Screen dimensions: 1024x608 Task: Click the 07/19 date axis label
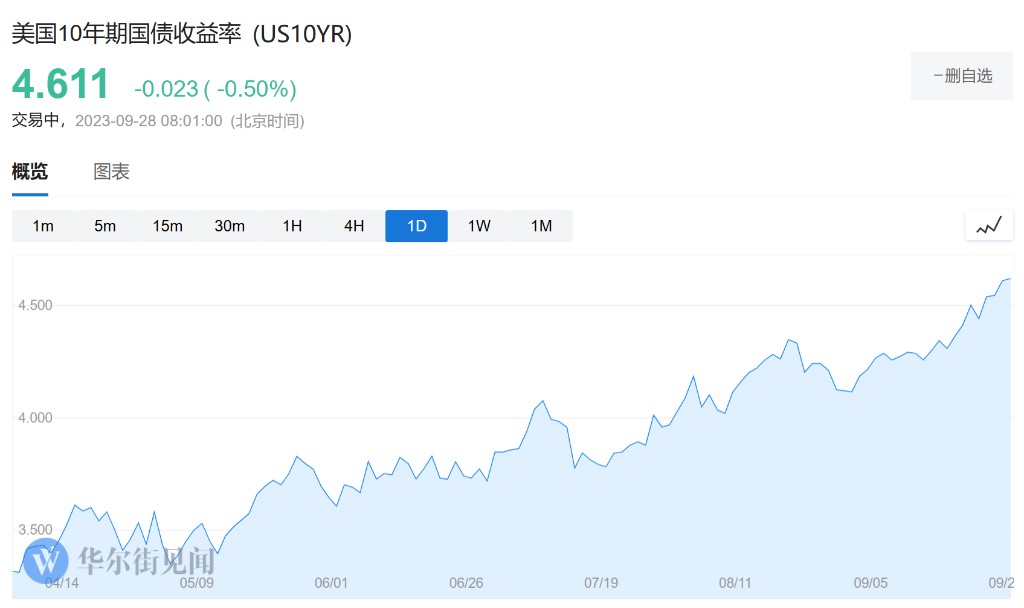click(601, 583)
